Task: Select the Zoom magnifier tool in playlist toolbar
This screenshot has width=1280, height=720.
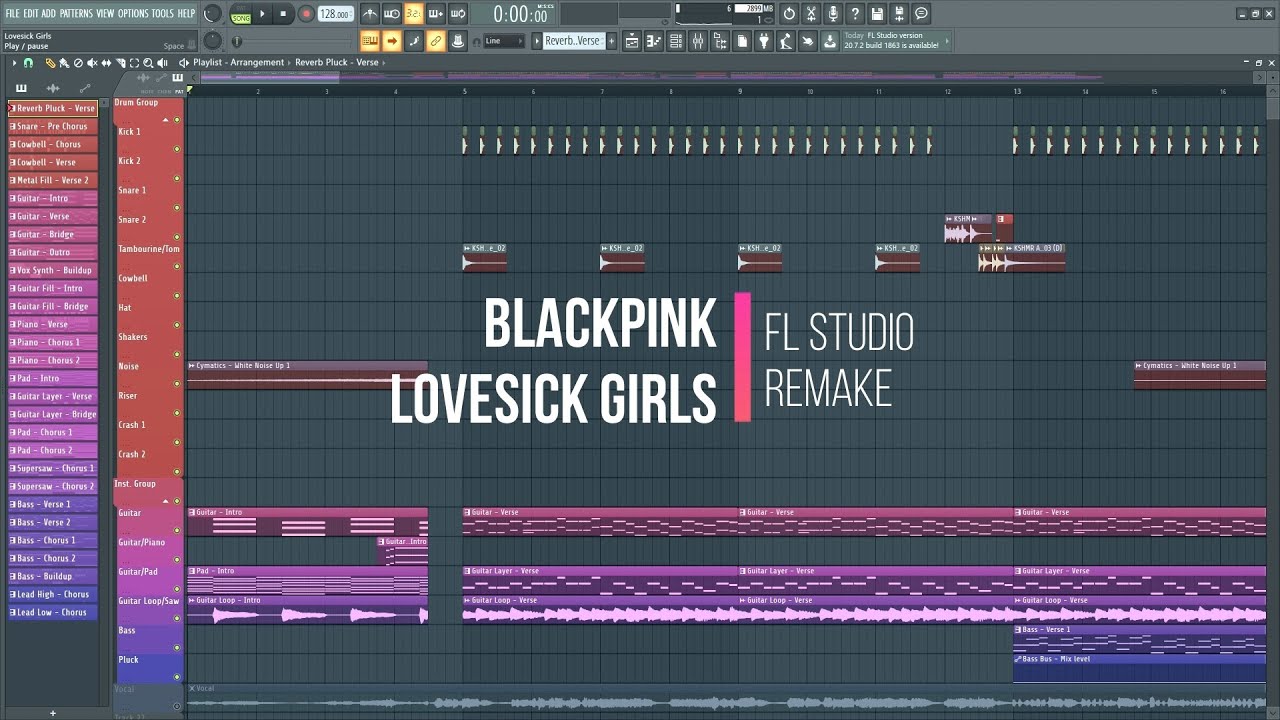Action: point(148,63)
